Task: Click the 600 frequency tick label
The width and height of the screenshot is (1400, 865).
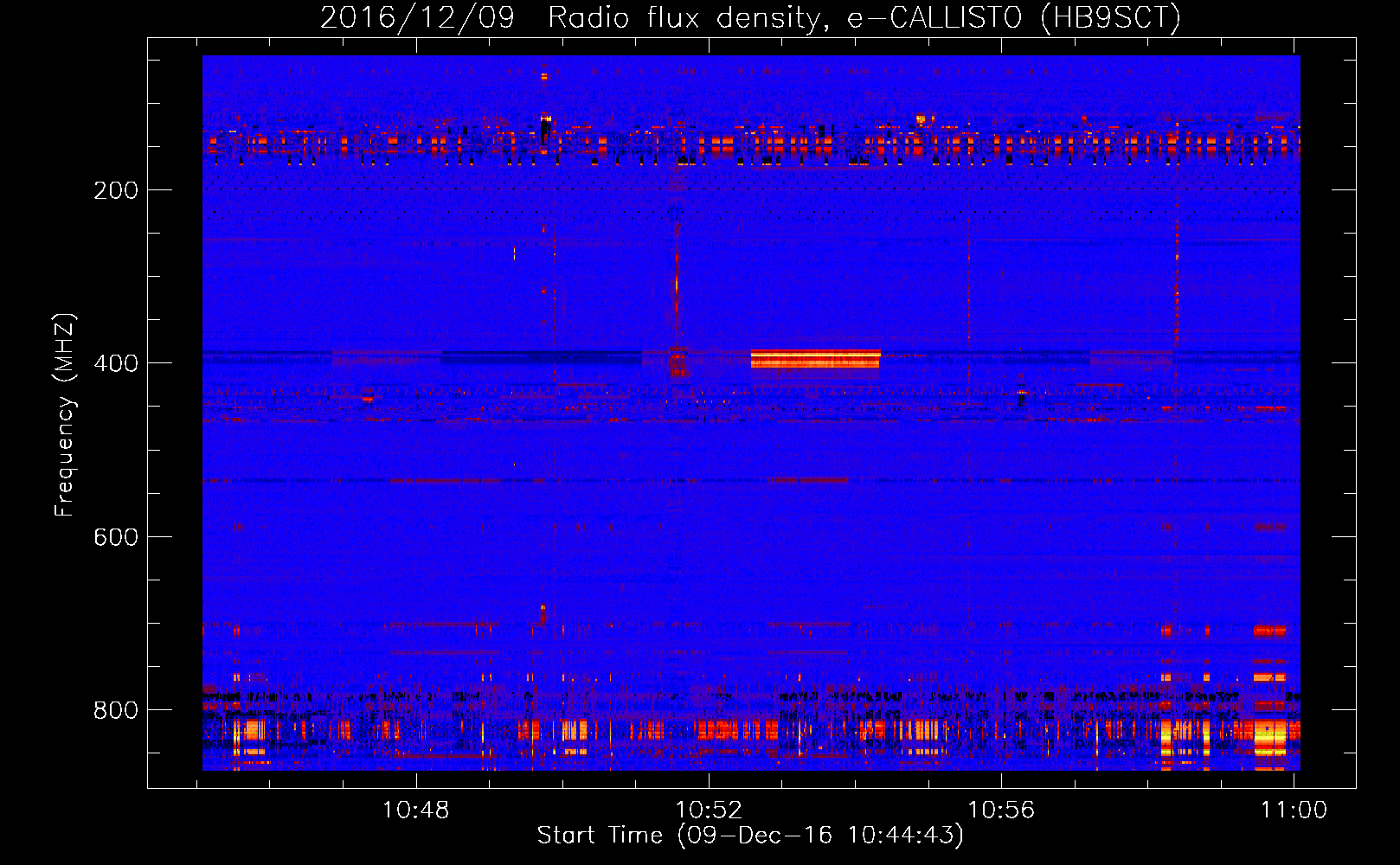Action: pyautogui.click(x=116, y=537)
